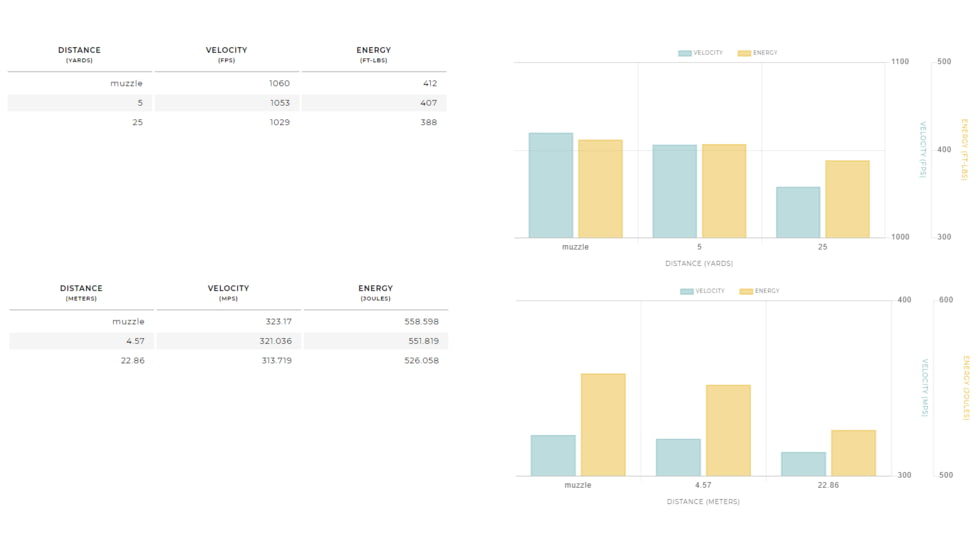978x550 pixels.
Task: Toggle the ENERGY legend in the yards chart
Action: (757, 53)
